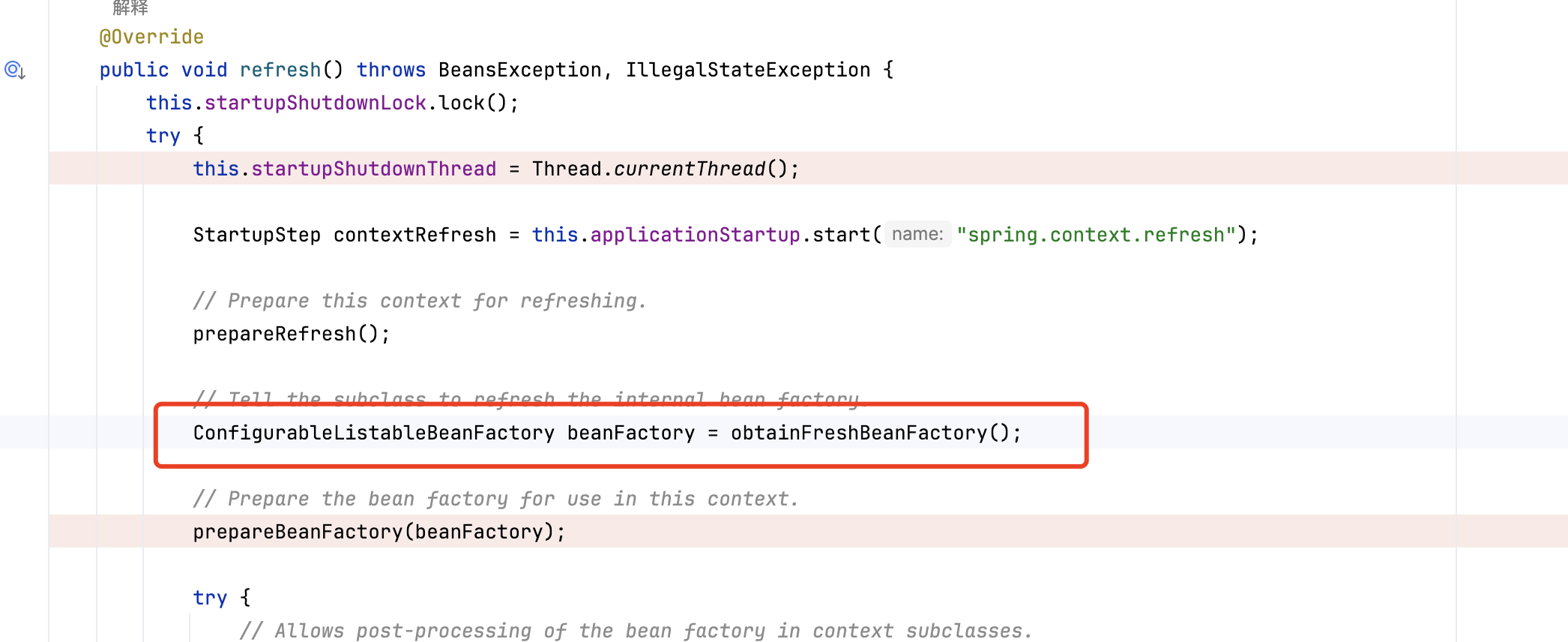Click the startupShutdownThread field
1568x642 pixels.
tap(373, 169)
